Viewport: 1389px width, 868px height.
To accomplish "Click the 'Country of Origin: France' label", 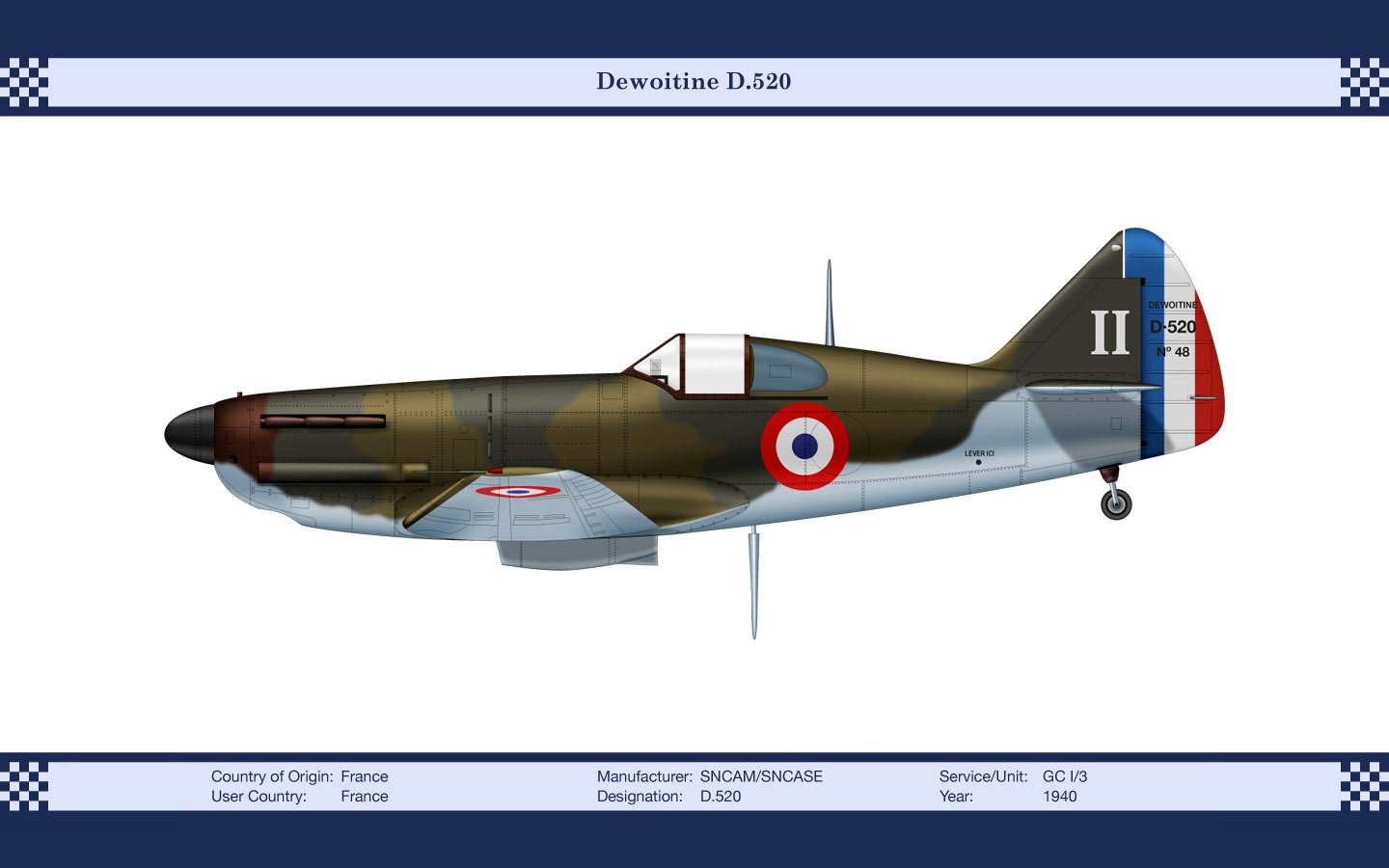I will coord(299,775).
